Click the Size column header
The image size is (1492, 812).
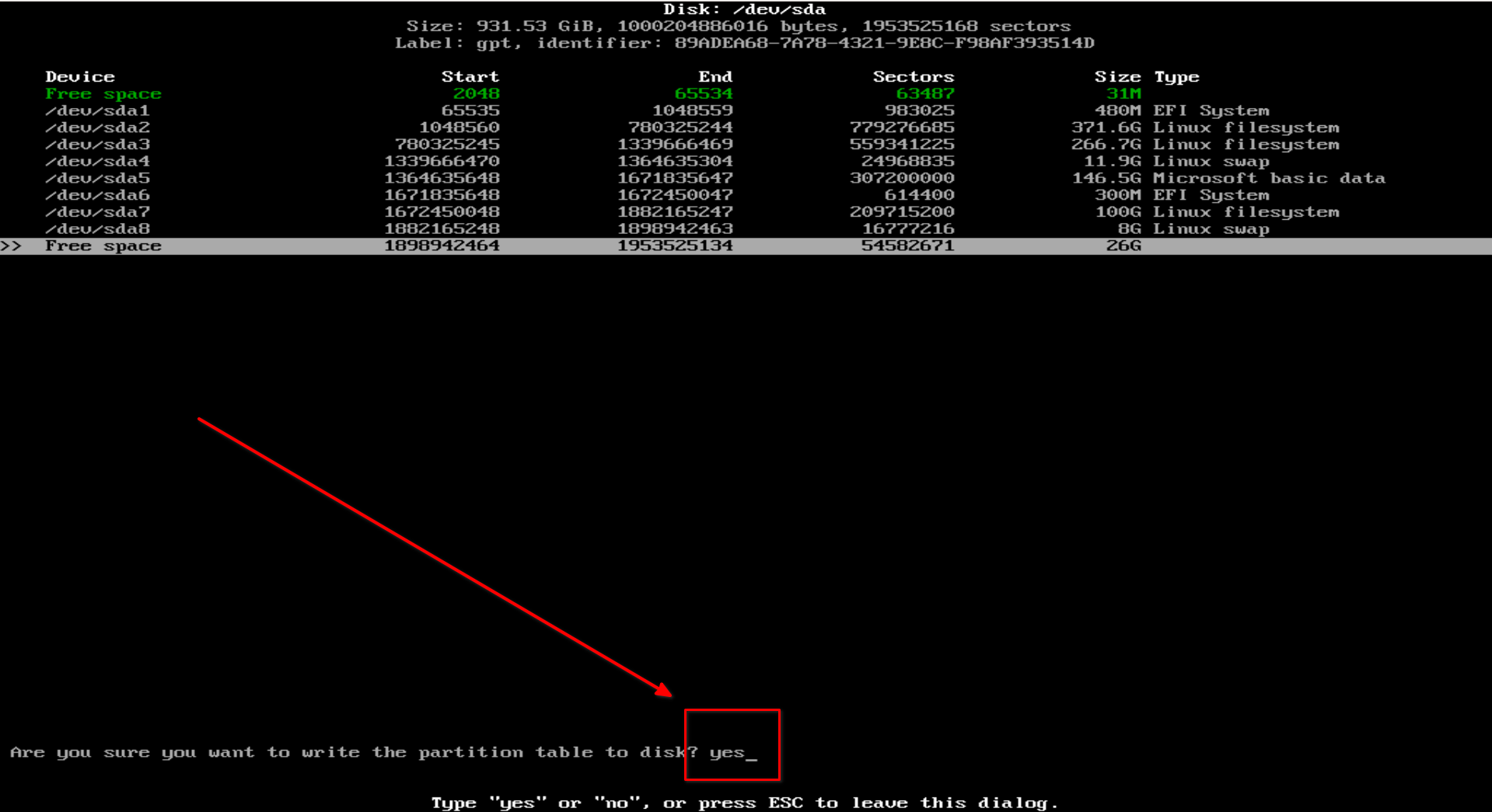[1117, 76]
